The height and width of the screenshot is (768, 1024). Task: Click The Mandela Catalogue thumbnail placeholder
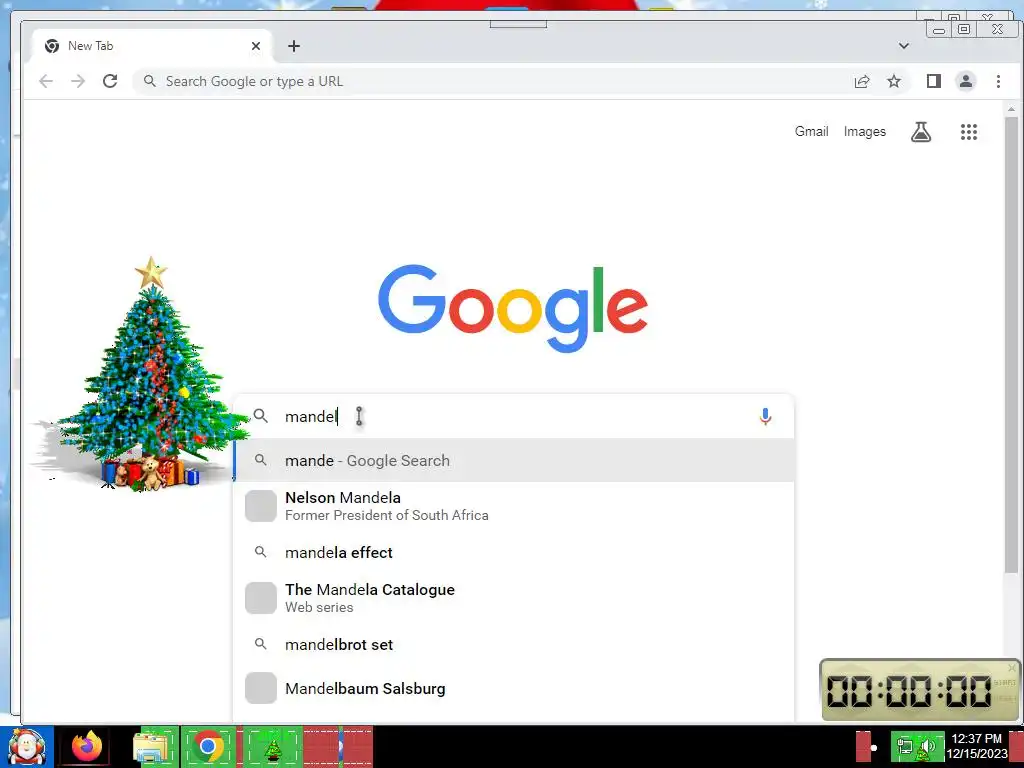pos(261,598)
